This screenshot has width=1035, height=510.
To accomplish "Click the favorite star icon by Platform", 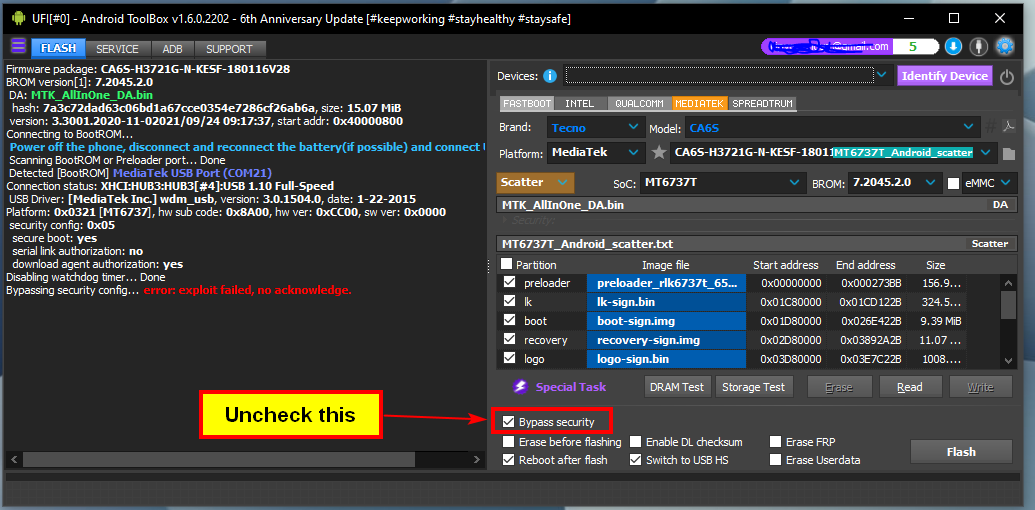I will coord(659,153).
